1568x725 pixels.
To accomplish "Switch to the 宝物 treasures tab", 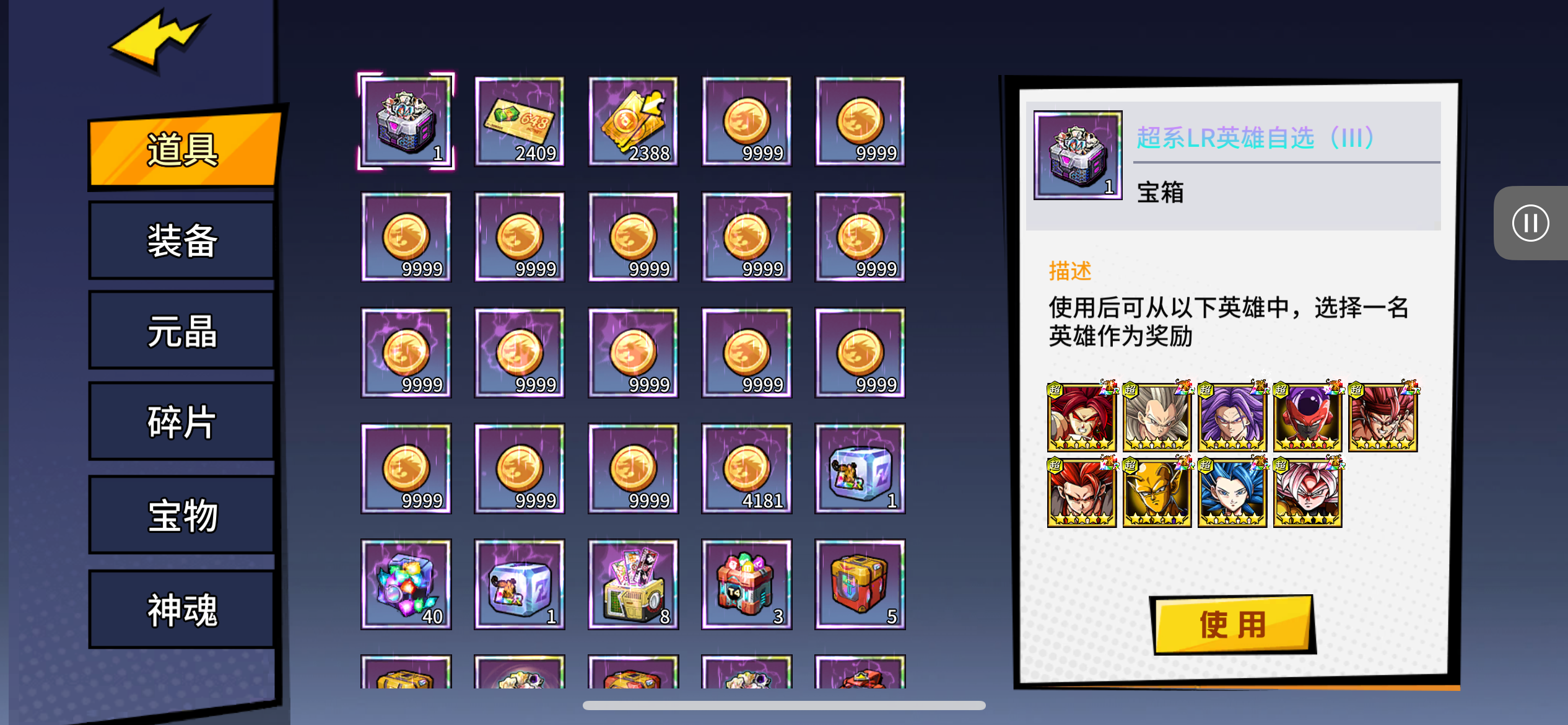I will click(182, 514).
